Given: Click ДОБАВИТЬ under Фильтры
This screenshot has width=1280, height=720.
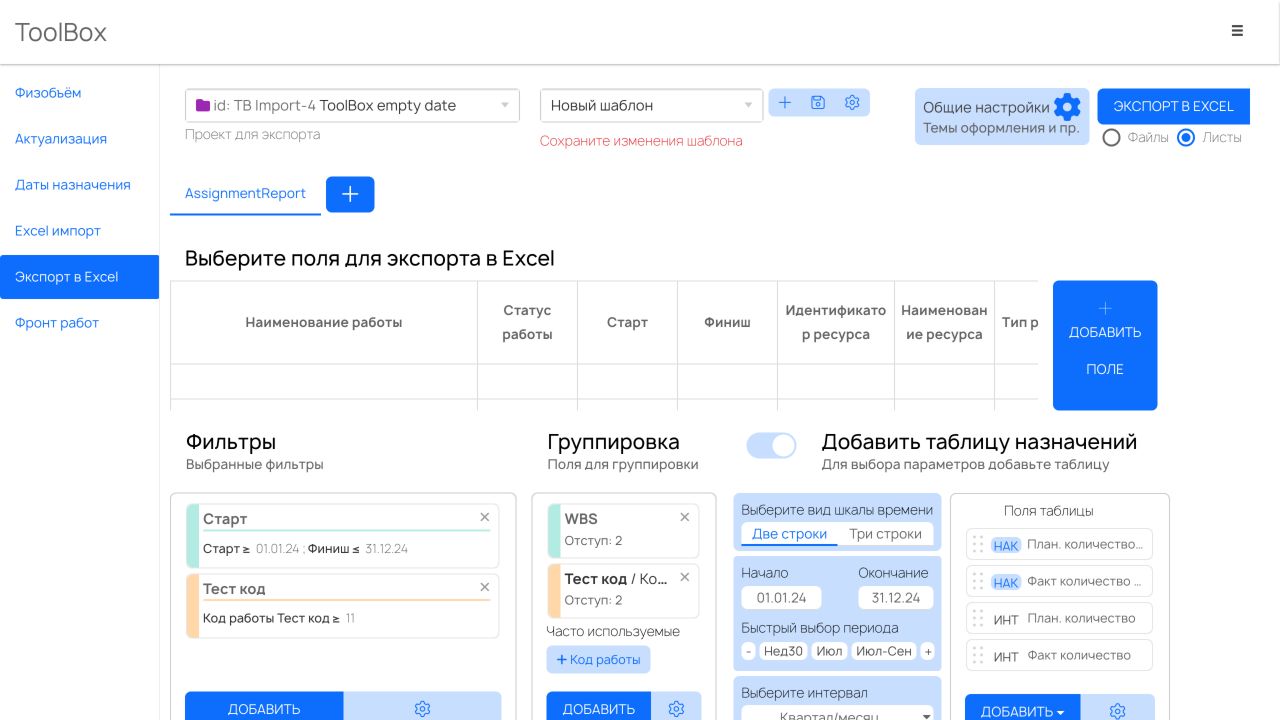Looking at the screenshot, I should point(264,708).
